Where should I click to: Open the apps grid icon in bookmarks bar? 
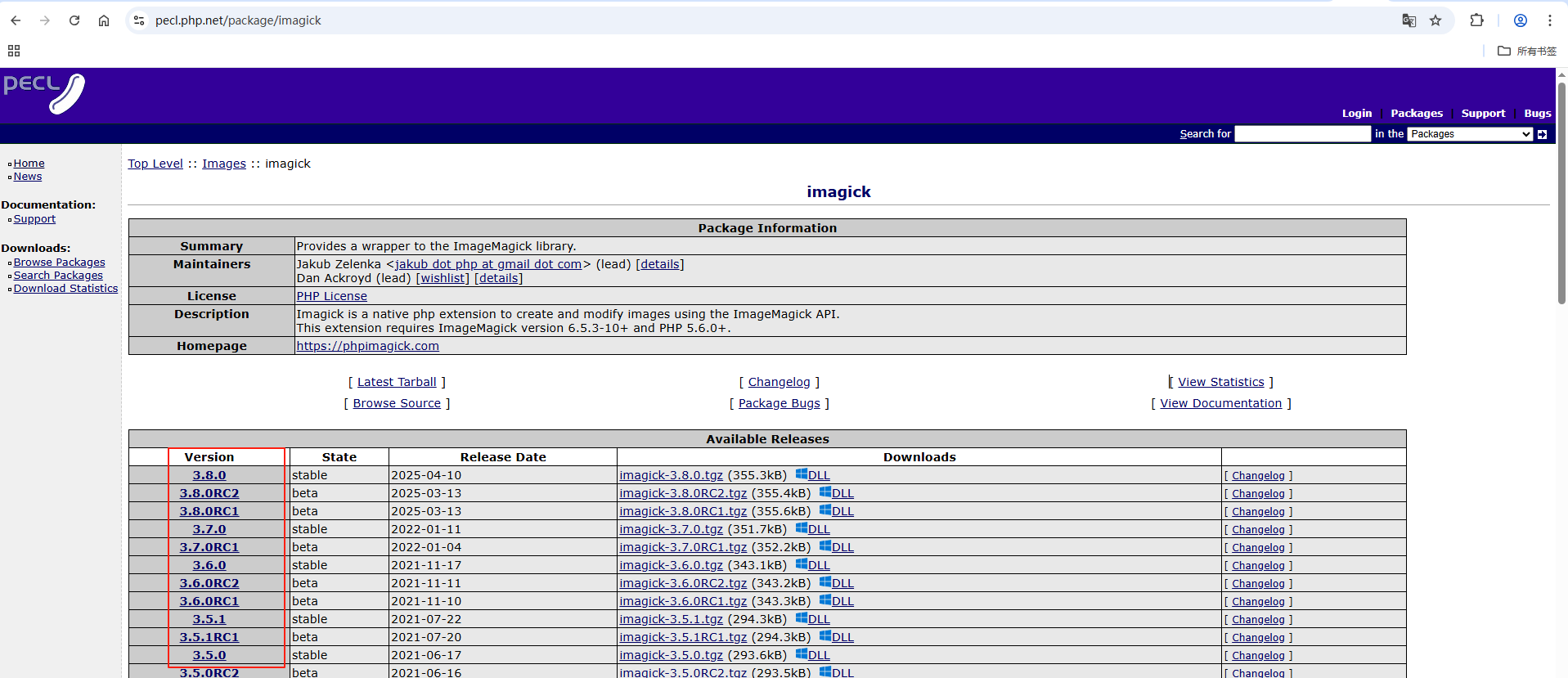coord(14,51)
